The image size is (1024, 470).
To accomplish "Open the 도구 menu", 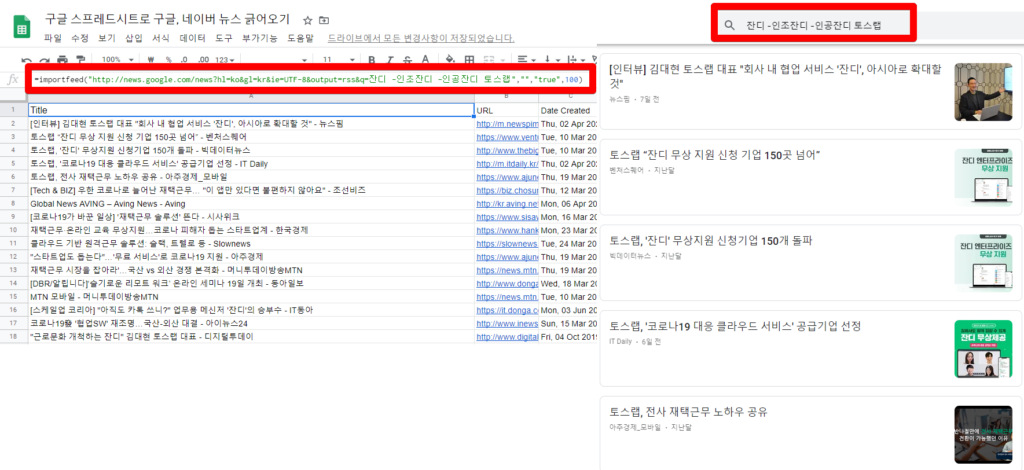I will click(x=224, y=38).
